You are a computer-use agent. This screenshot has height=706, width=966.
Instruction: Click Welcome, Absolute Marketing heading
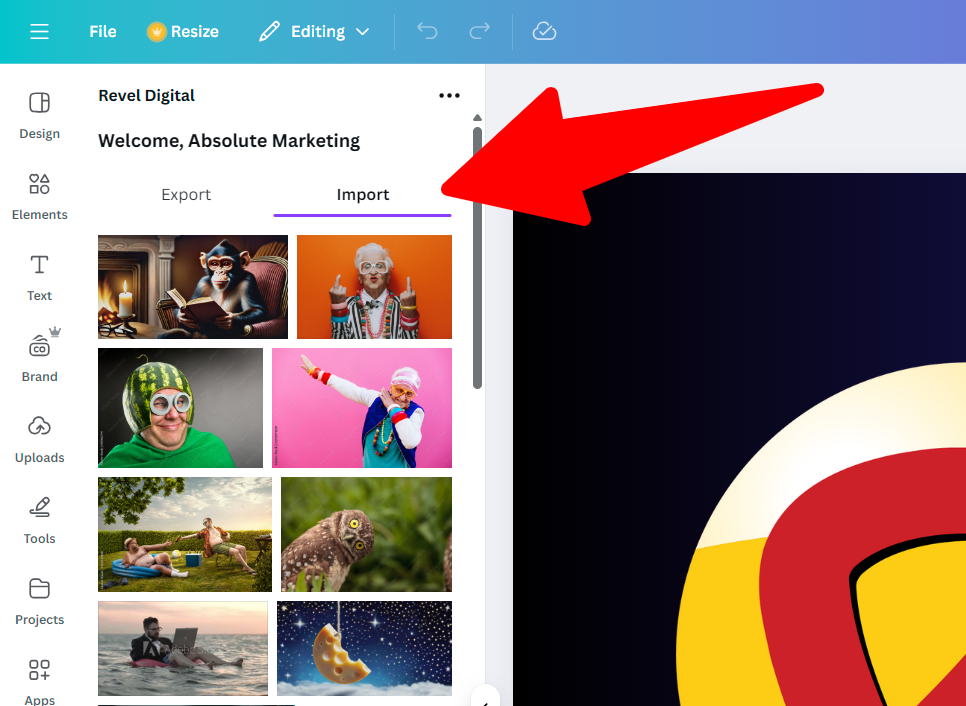229,140
